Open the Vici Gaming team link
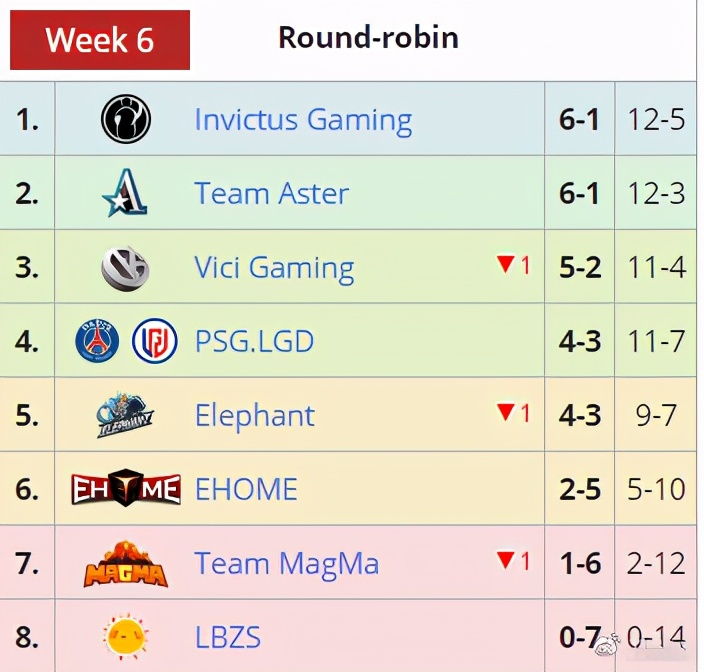Viewport: 704px width, 672px height. point(274,268)
